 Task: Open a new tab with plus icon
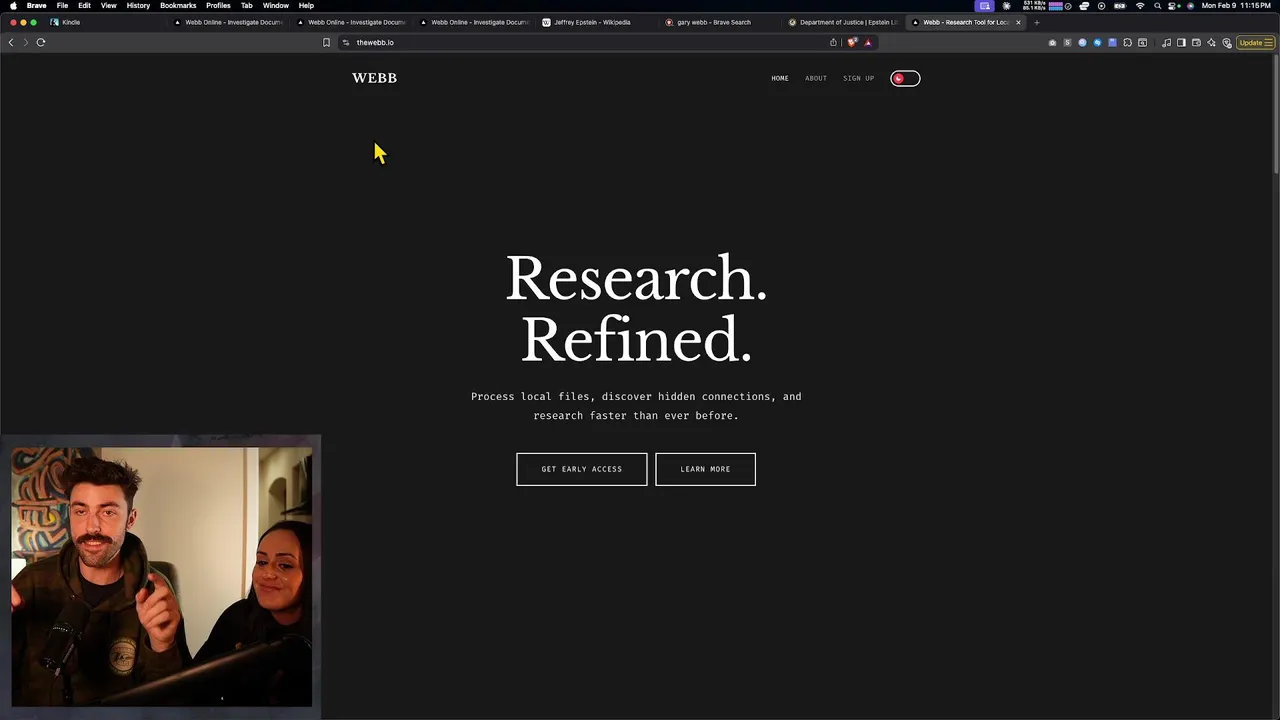tap(1037, 22)
